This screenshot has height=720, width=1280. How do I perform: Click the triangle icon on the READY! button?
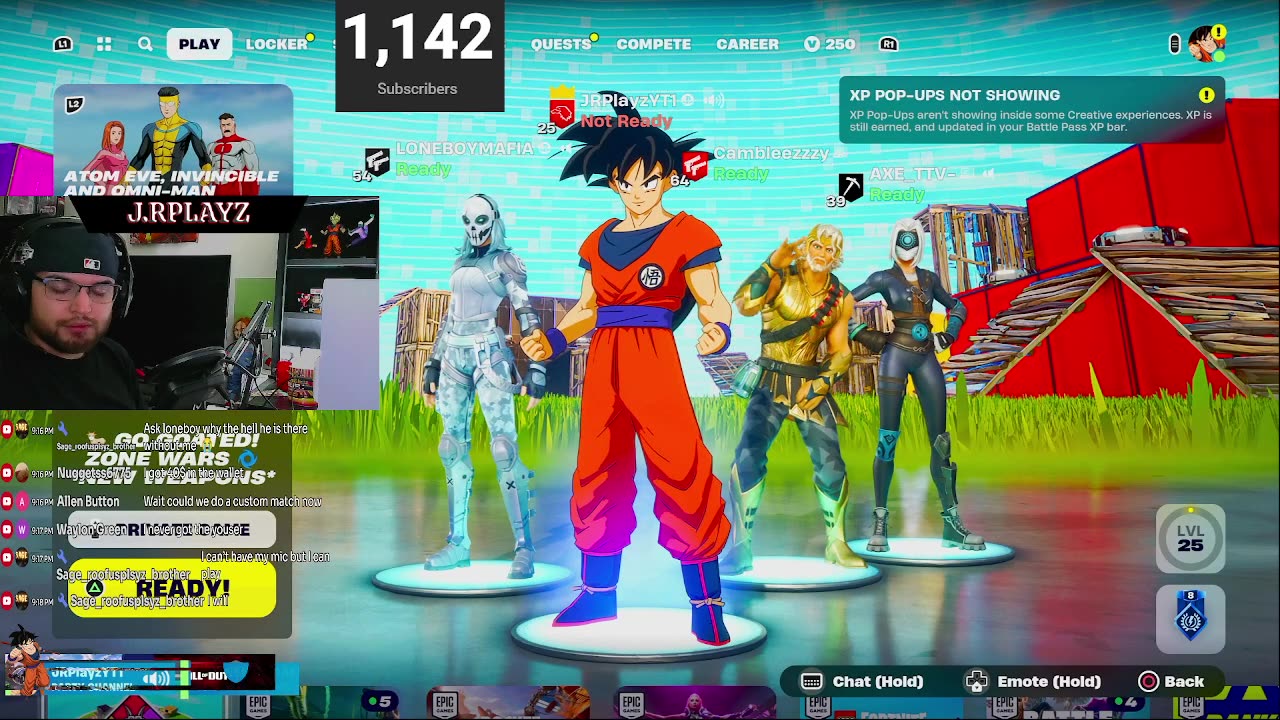(94, 588)
